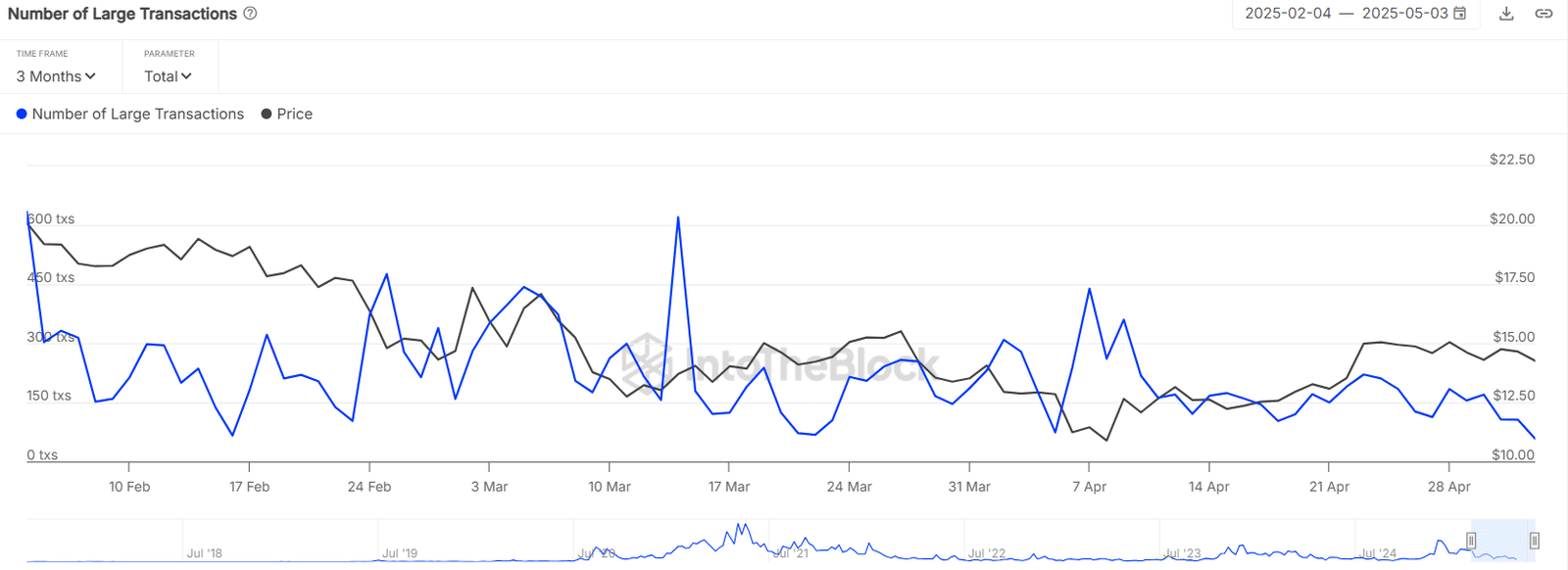Click the help question mark icon beside title
This screenshot has width=1568, height=570.
coord(250,14)
